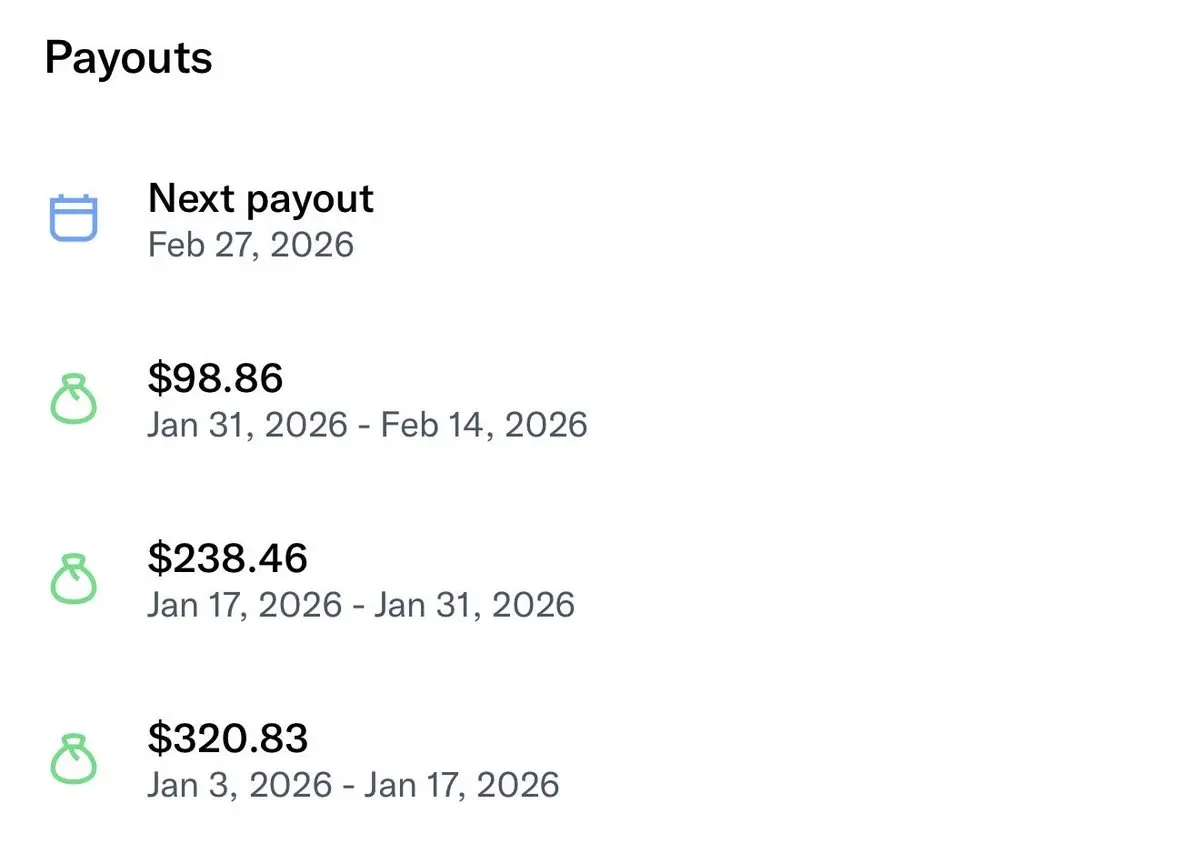Open the $98.86 payout amount
1200x864 pixels.
click(x=215, y=378)
